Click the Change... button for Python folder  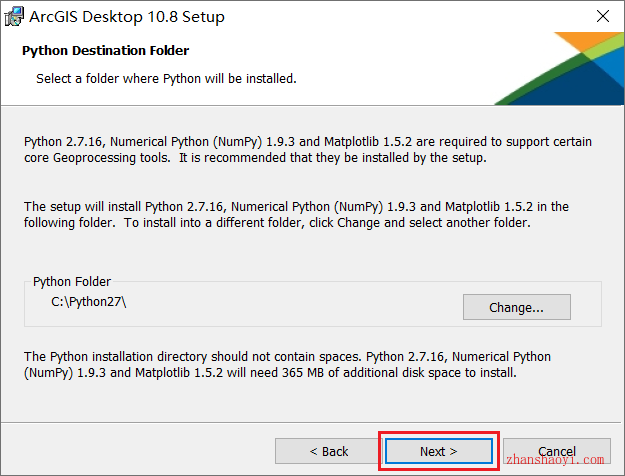pos(517,307)
